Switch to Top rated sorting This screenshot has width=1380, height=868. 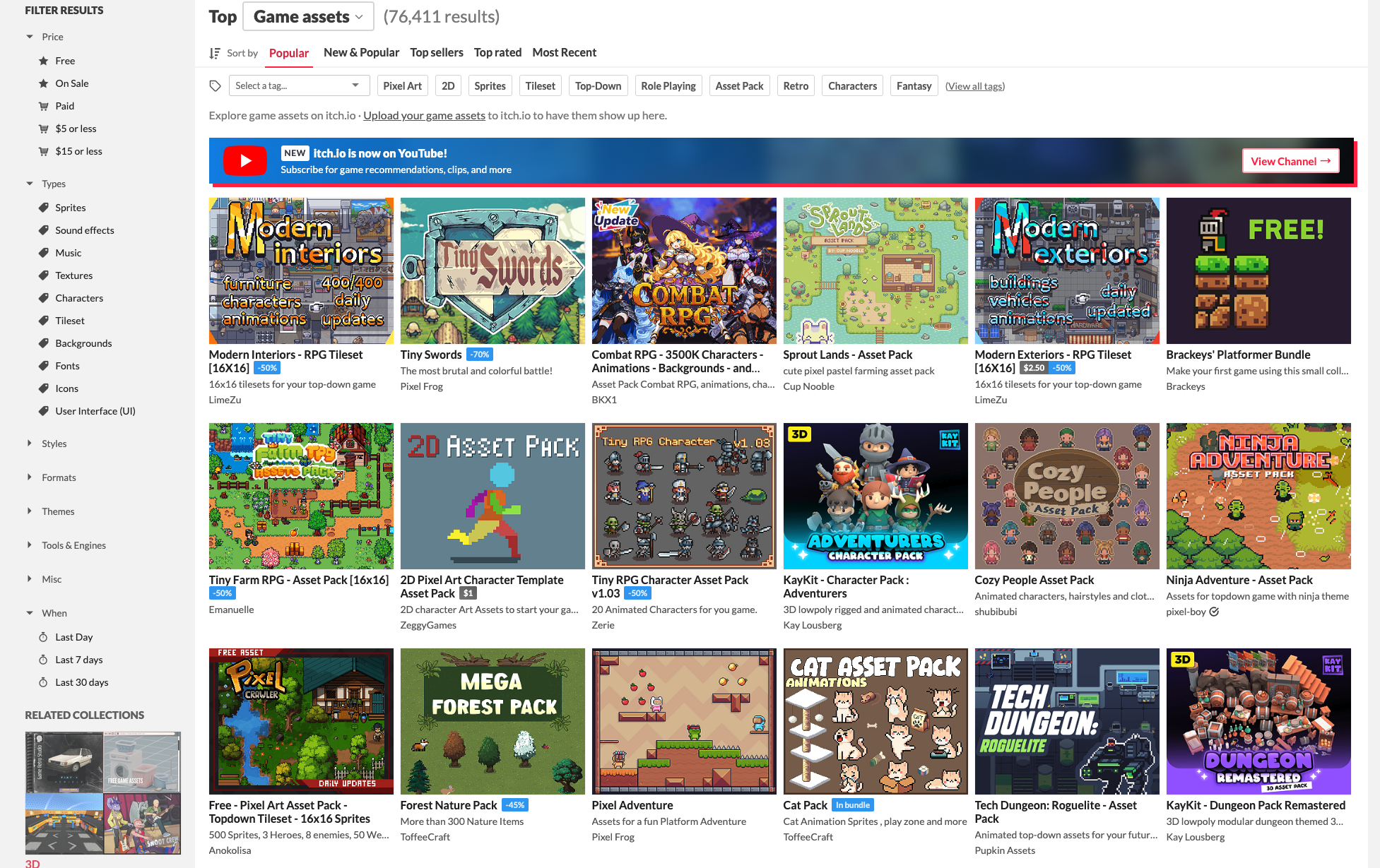click(497, 52)
